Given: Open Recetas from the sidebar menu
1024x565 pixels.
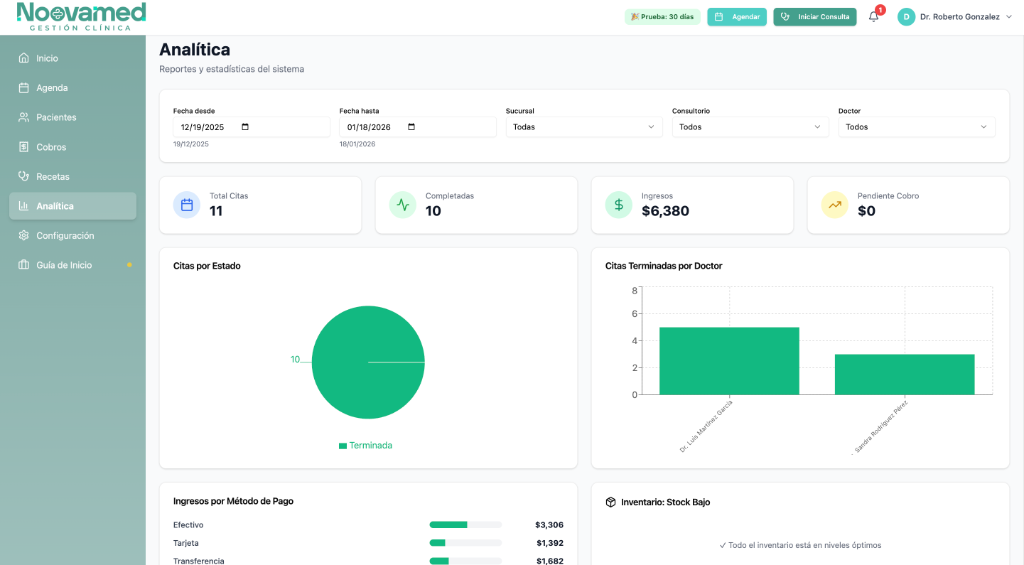Looking at the screenshot, I should (x=72, y=176).
